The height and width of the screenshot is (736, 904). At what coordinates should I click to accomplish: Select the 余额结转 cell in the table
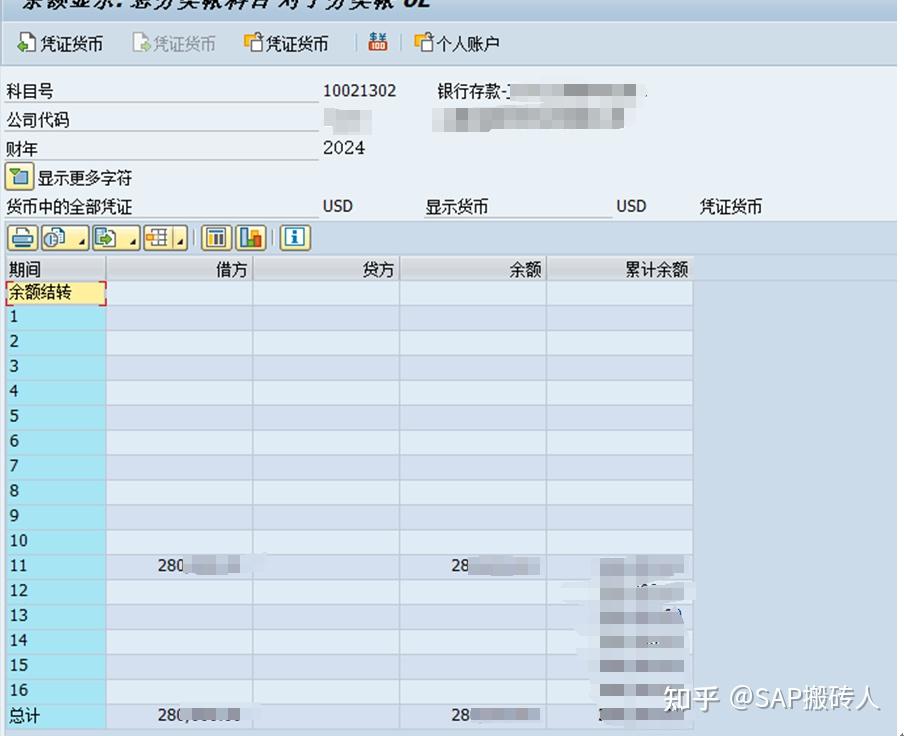click(x=55, y=291)
